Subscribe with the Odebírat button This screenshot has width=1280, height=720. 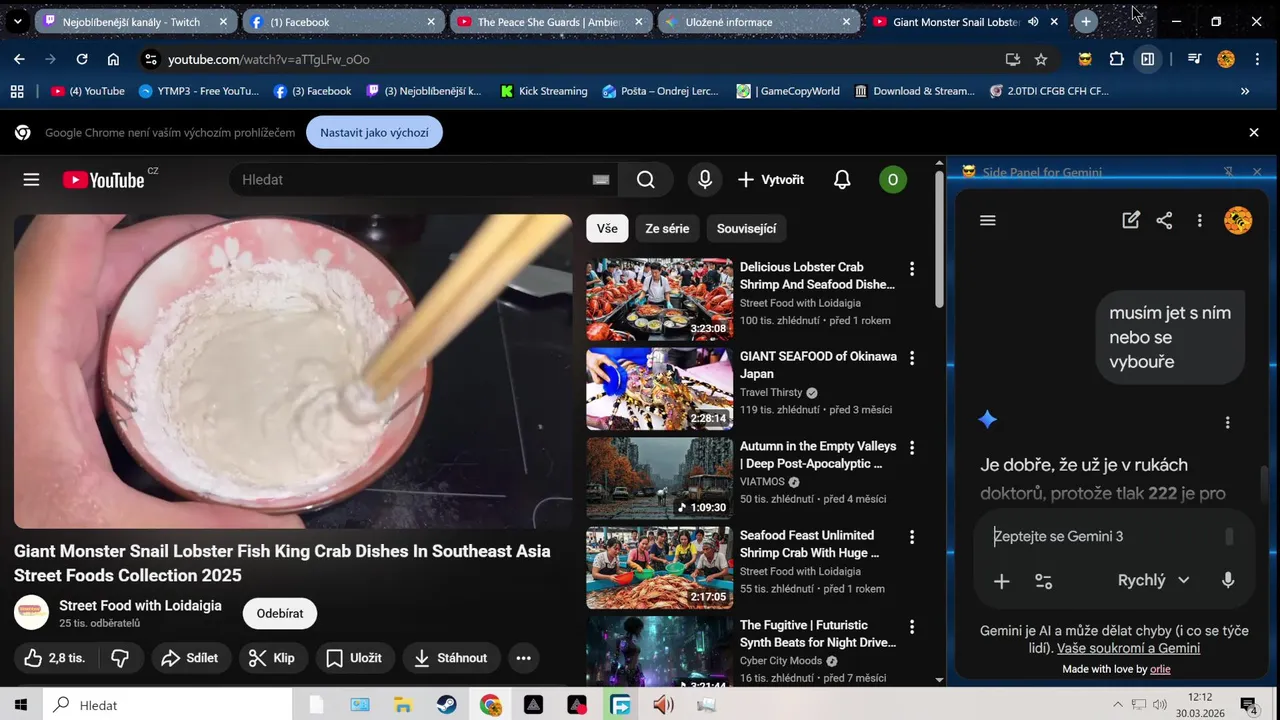pyautogui.click(x=280, y=613)
